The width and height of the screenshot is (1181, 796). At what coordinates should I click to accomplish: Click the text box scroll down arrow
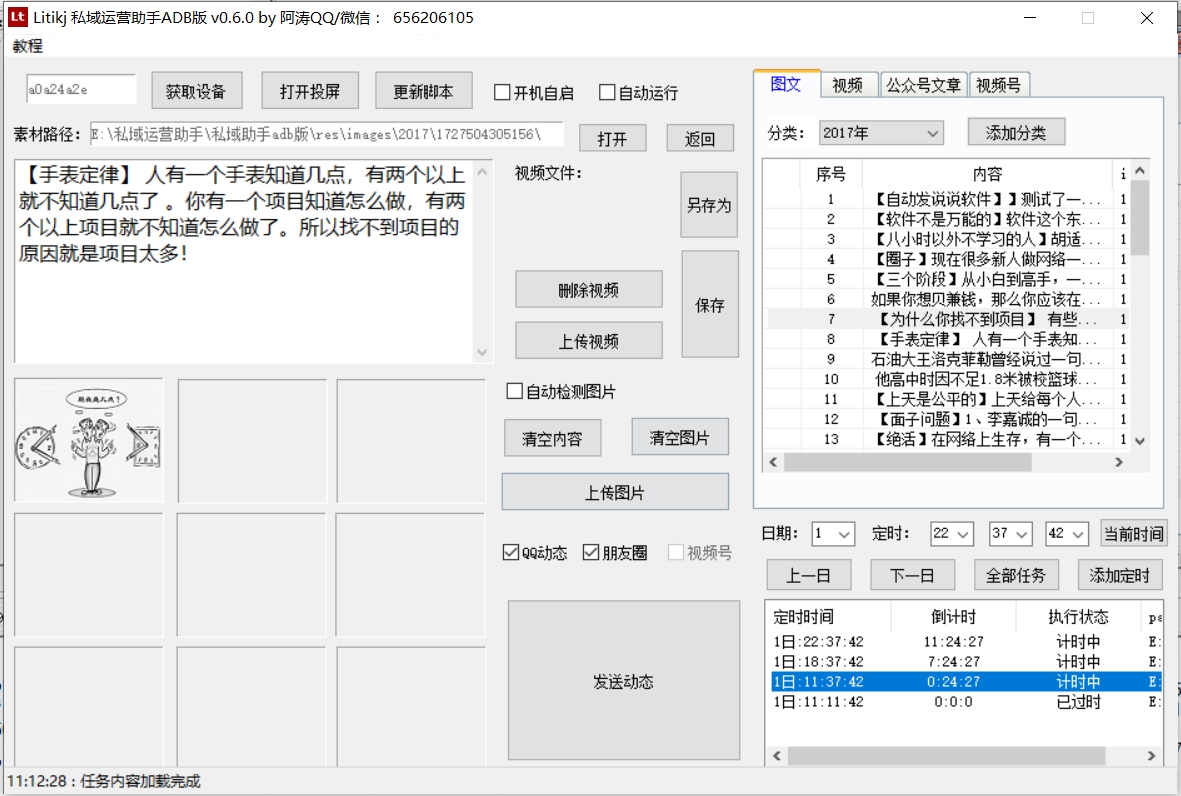pos(483,352)
